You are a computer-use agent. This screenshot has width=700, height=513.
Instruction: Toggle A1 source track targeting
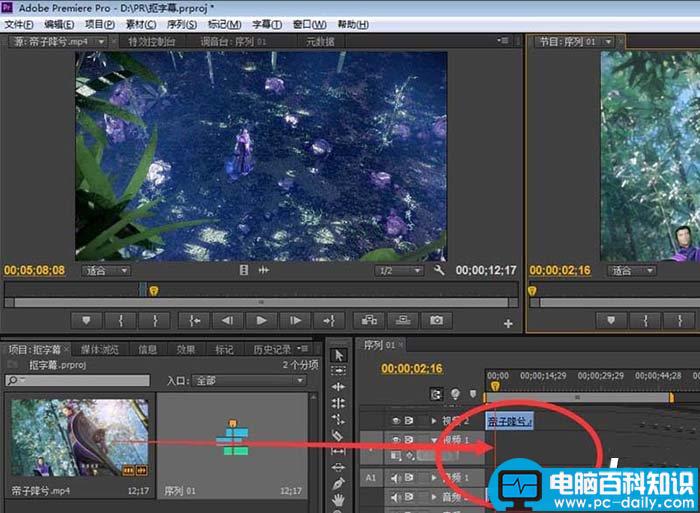pyautogui.click(x=371, y=478)
